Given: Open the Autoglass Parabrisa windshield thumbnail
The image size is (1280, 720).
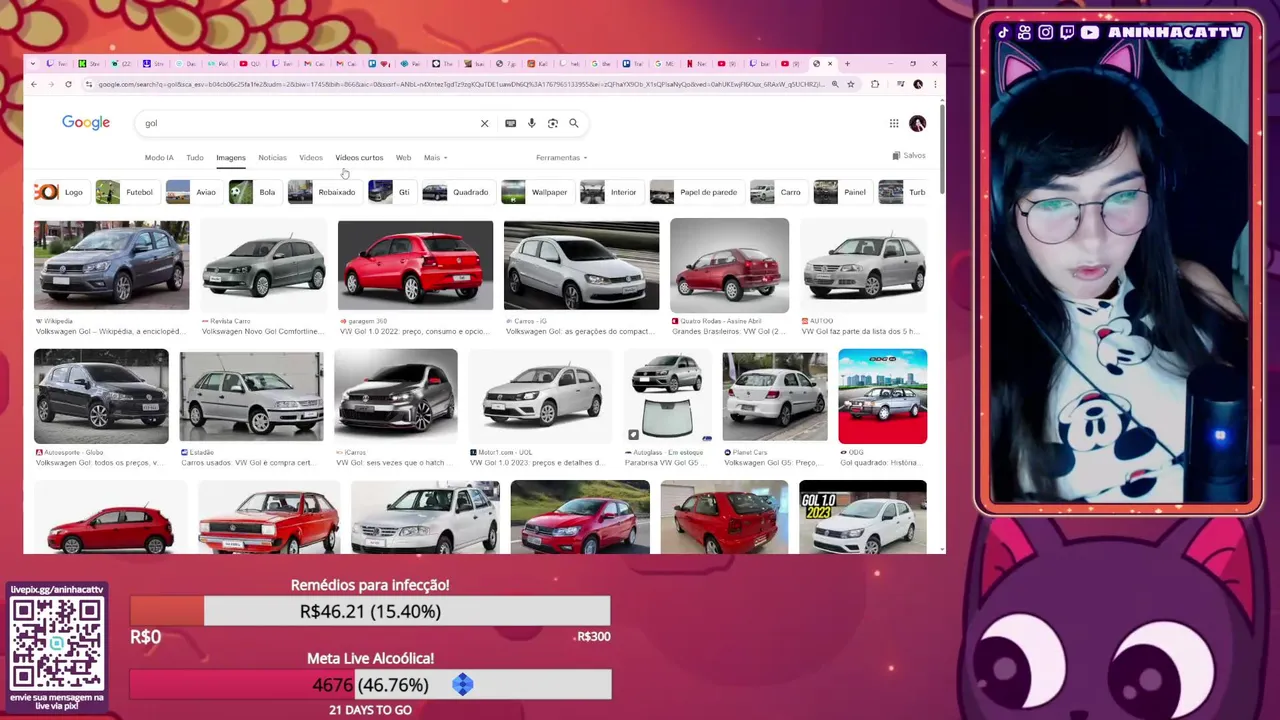Looking at the screenshot, I should coord(667,395).
